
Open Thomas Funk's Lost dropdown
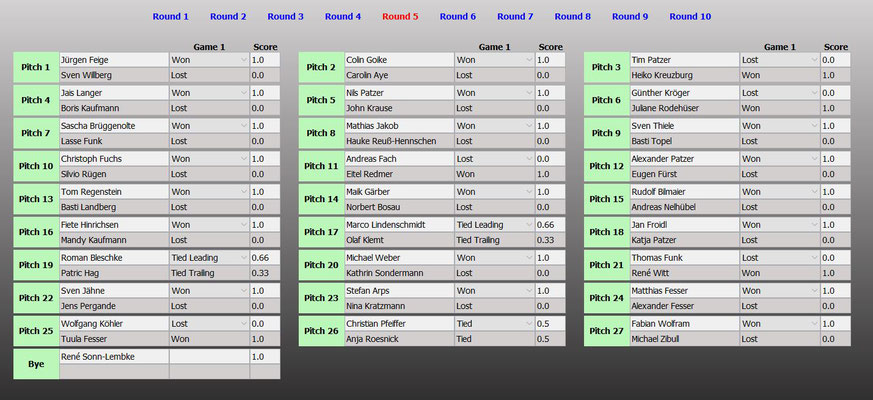pyautogui.click(x=780, y=258)
